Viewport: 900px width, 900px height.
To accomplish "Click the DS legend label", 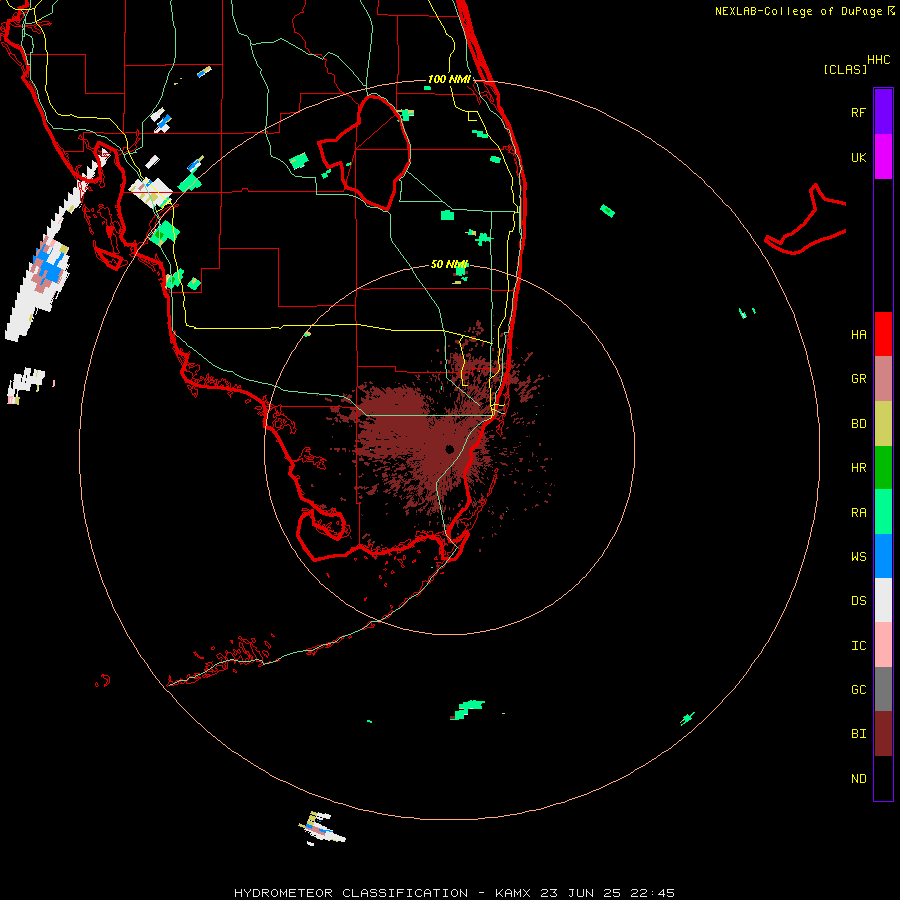I will point(858,601).
